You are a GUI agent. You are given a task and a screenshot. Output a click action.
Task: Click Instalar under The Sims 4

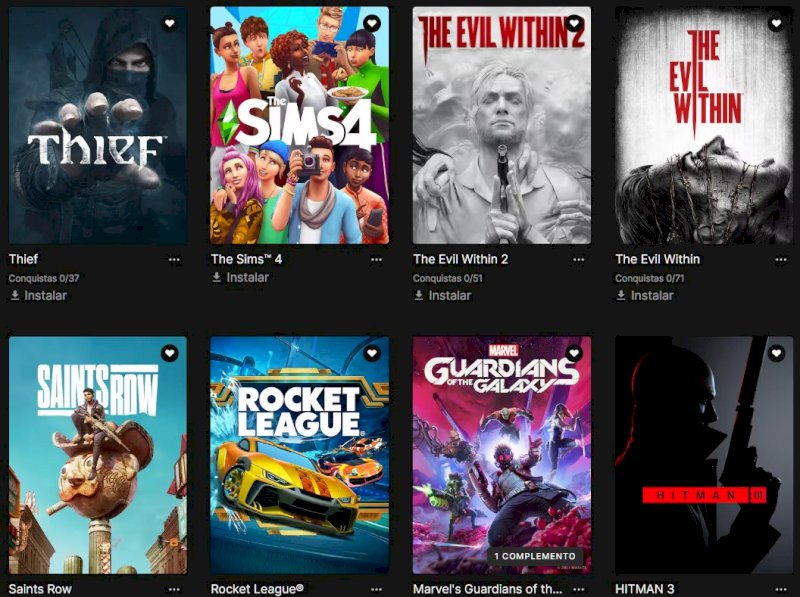241,277
